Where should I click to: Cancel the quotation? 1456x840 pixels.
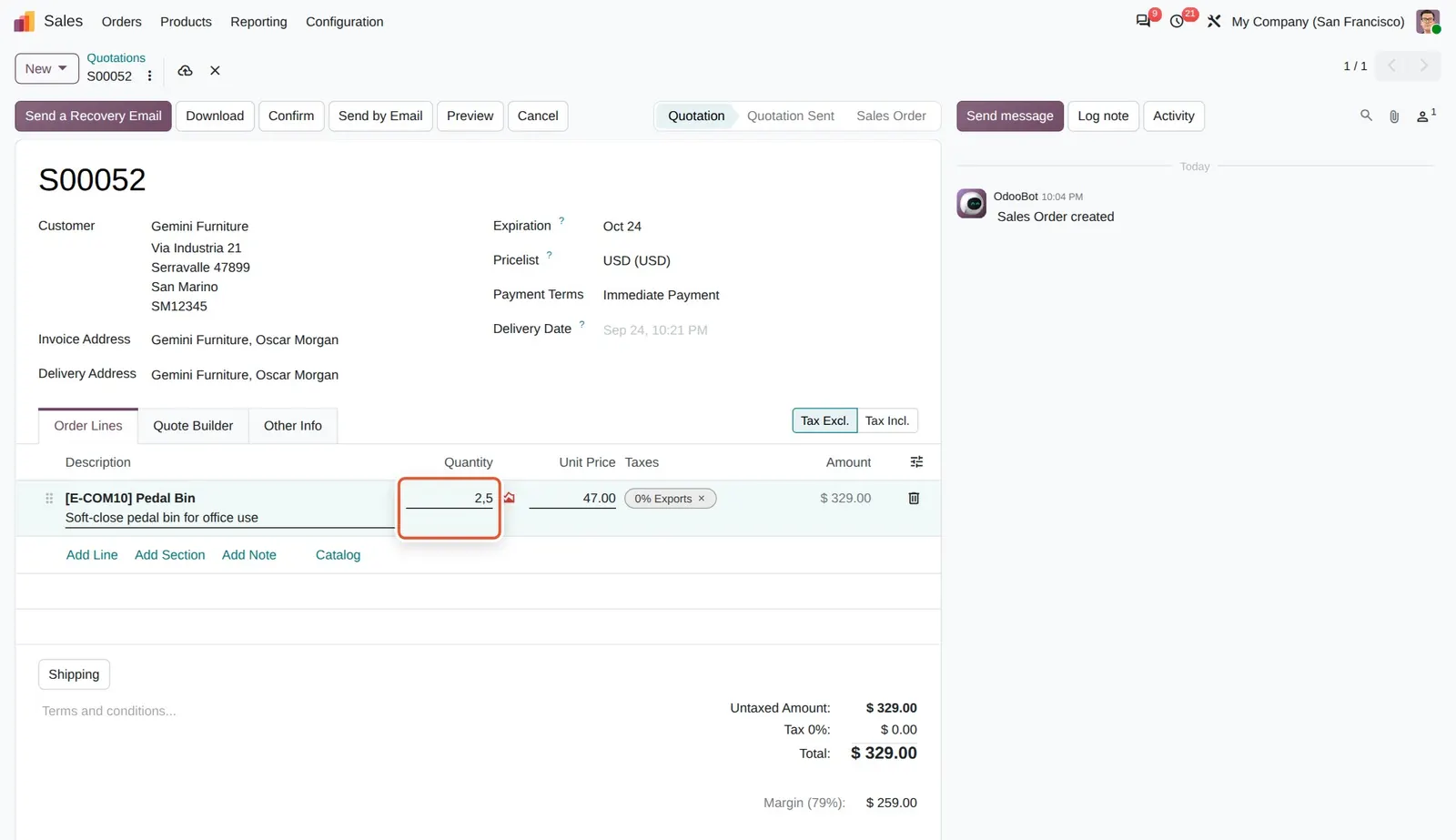pos(538,116)
